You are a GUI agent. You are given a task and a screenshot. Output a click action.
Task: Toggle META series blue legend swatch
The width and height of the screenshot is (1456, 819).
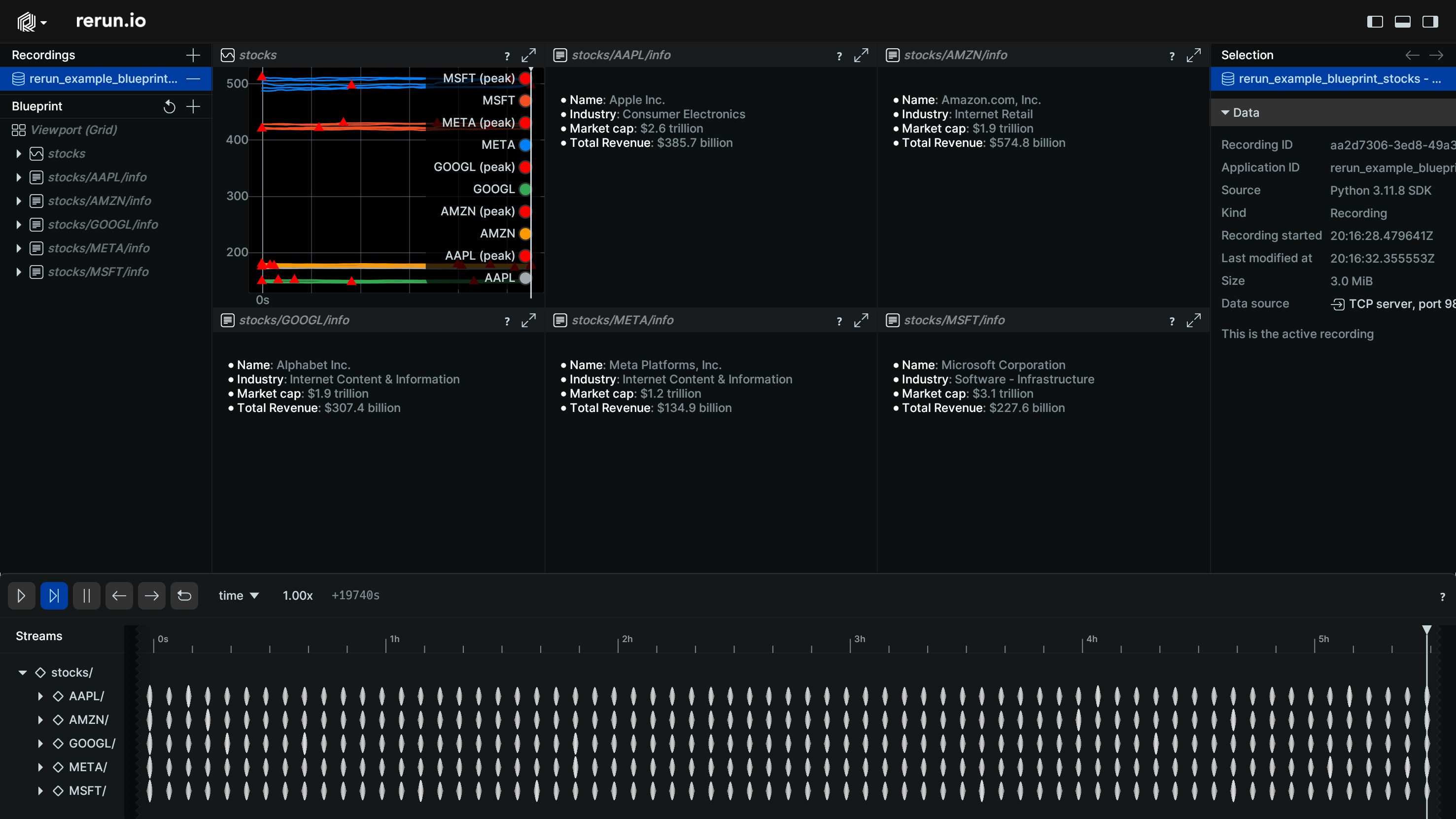coord(525,145)
